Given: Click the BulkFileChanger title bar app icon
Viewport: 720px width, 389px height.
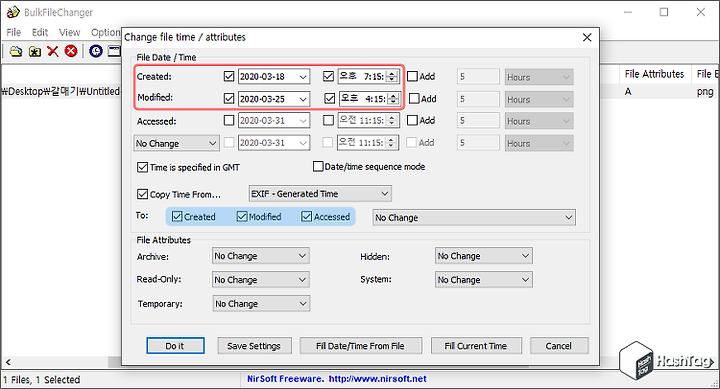Looking at the screenshot, I should tap(13, 12).
